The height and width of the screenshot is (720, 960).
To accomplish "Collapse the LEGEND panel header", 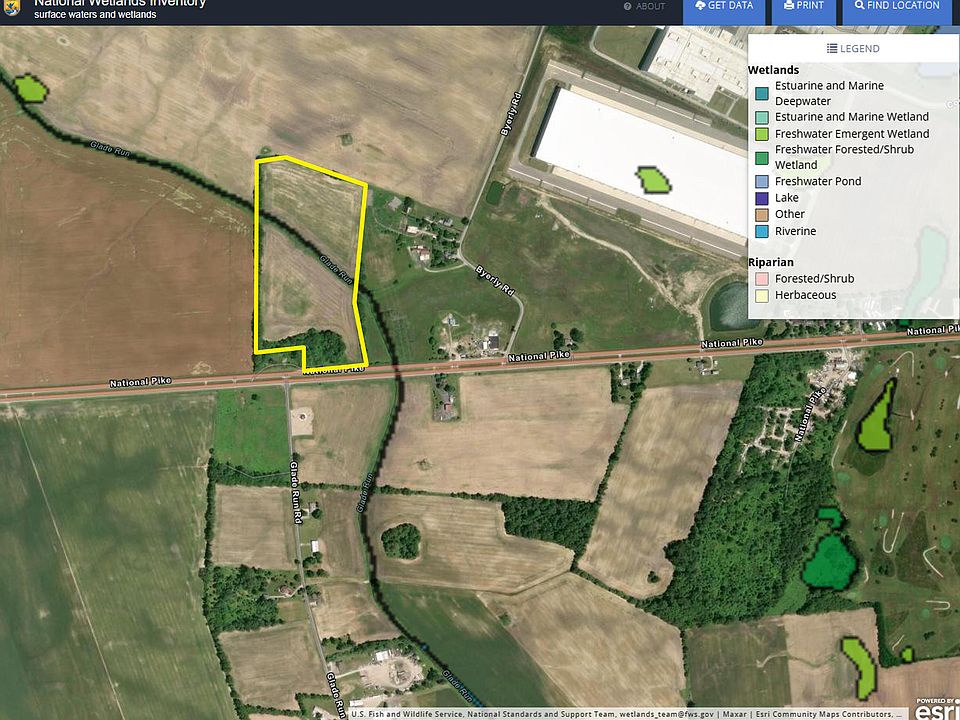I will (853, 48).
